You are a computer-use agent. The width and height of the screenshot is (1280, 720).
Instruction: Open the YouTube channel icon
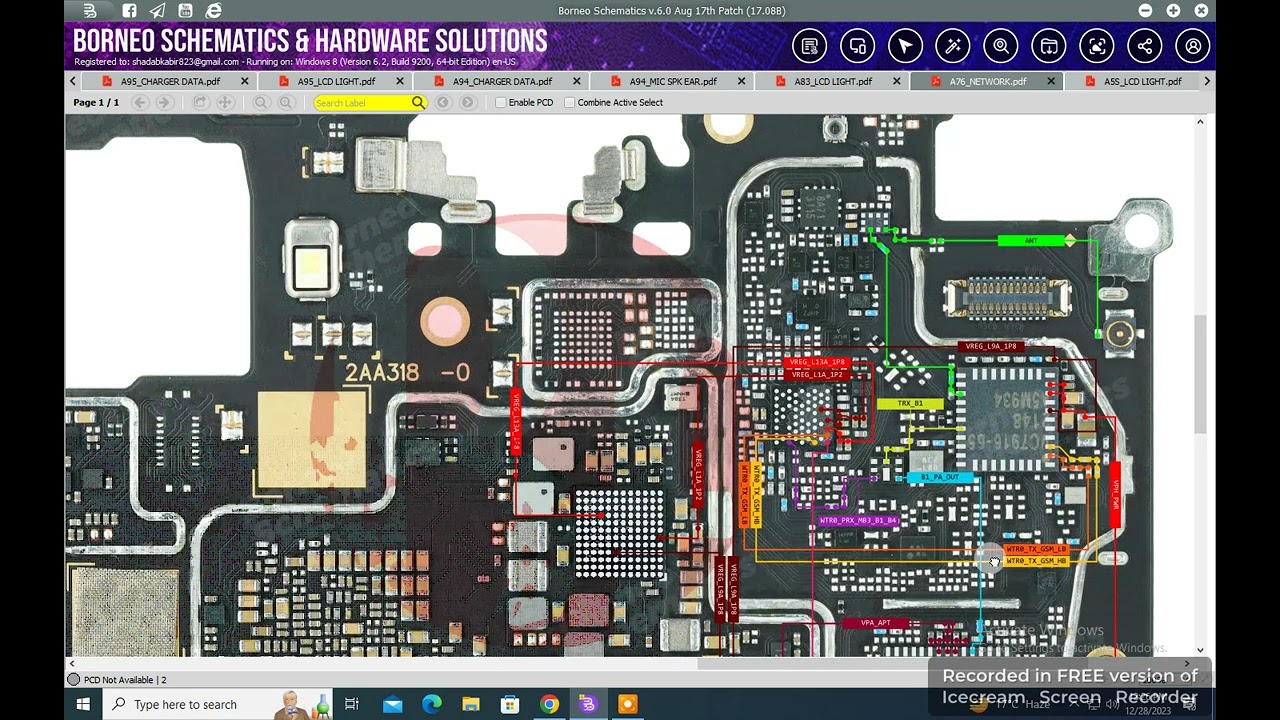(x=185, y=11)
